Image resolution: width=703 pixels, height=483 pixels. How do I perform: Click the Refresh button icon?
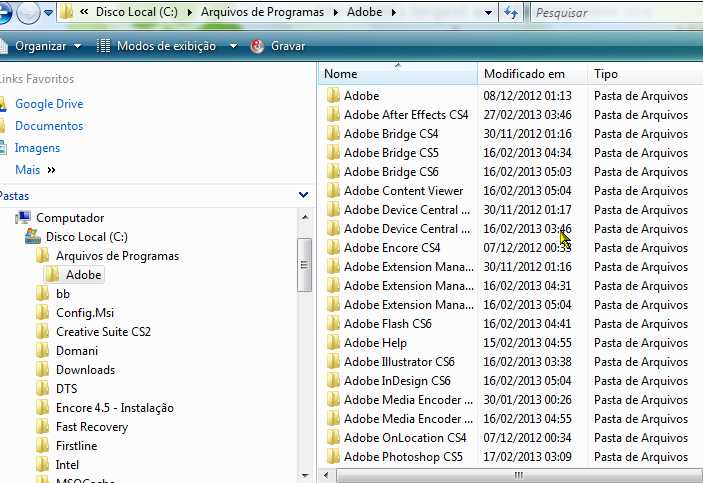click(511, 13)
